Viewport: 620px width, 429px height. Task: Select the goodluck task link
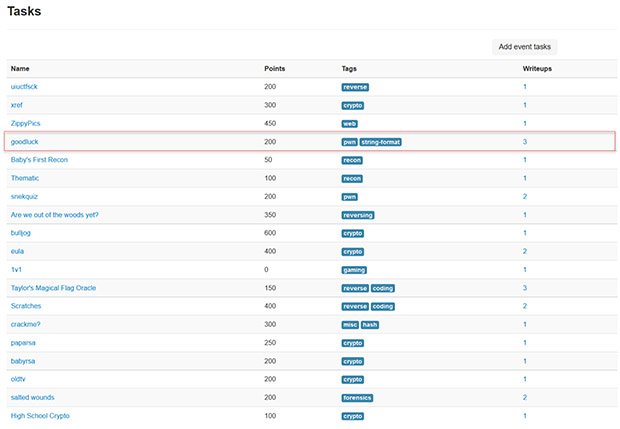[25, 142]
